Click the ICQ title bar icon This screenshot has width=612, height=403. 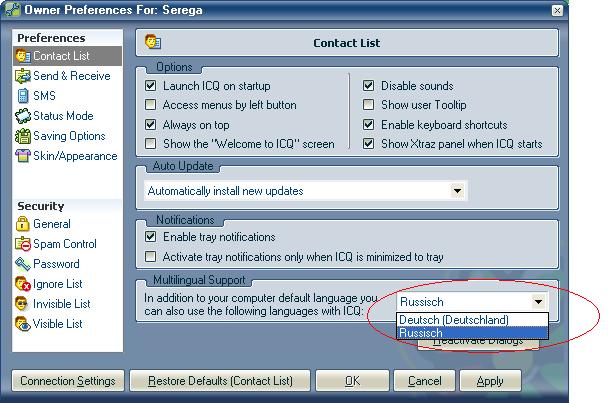coord(12,10)
